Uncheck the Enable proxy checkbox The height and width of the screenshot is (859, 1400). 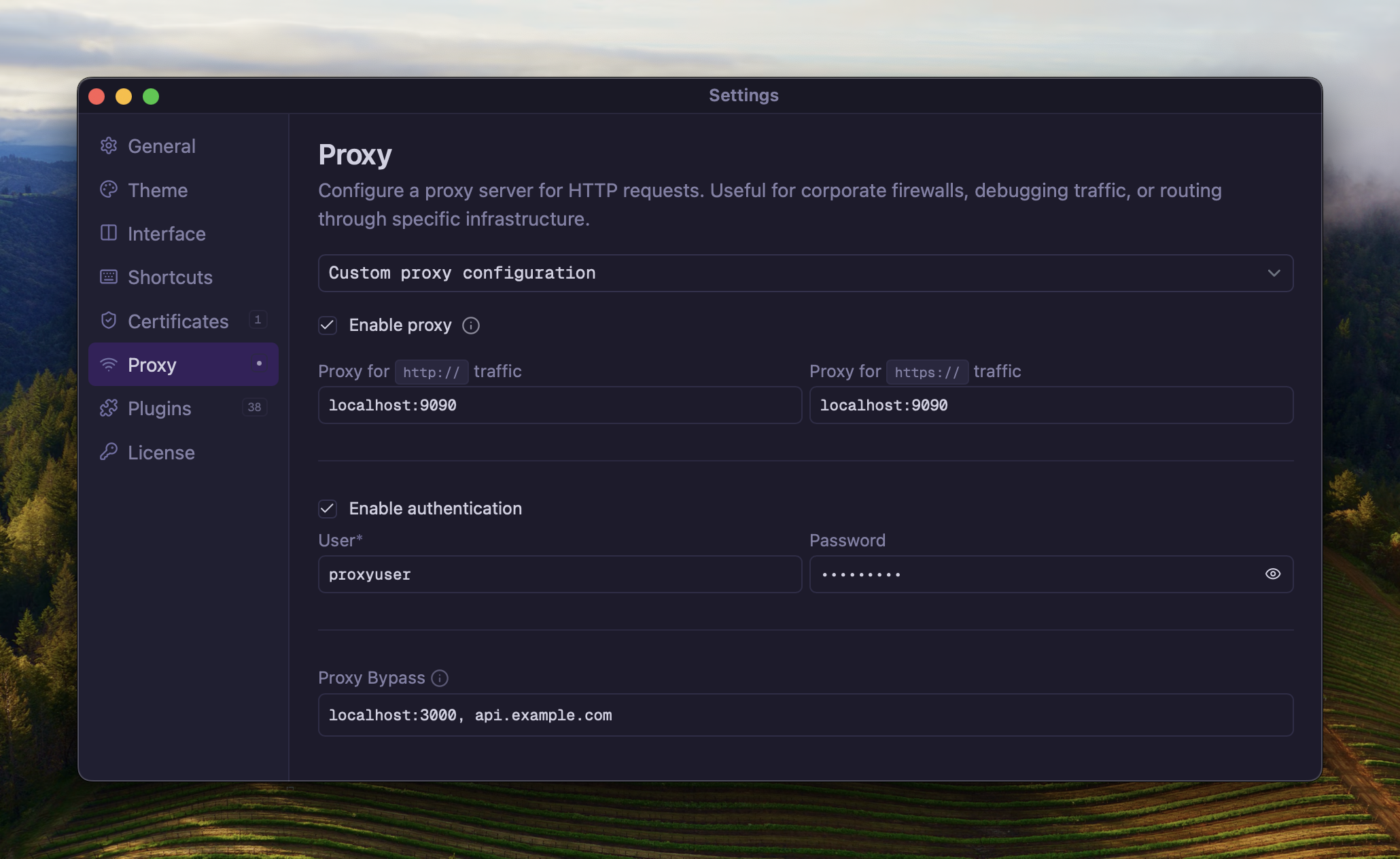[328, 326]
